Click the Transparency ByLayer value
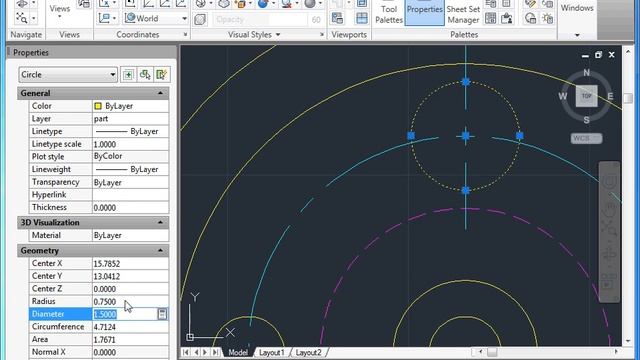This screenshot has height=360, width=640. pyautogui.click(x=130, y=182)
